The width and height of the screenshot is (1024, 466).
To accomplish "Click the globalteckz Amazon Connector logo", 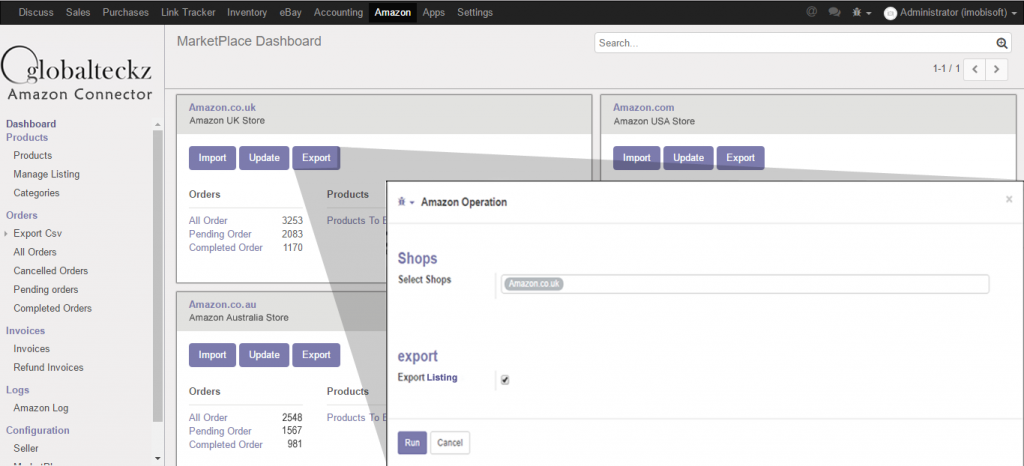I will point(78,73).
